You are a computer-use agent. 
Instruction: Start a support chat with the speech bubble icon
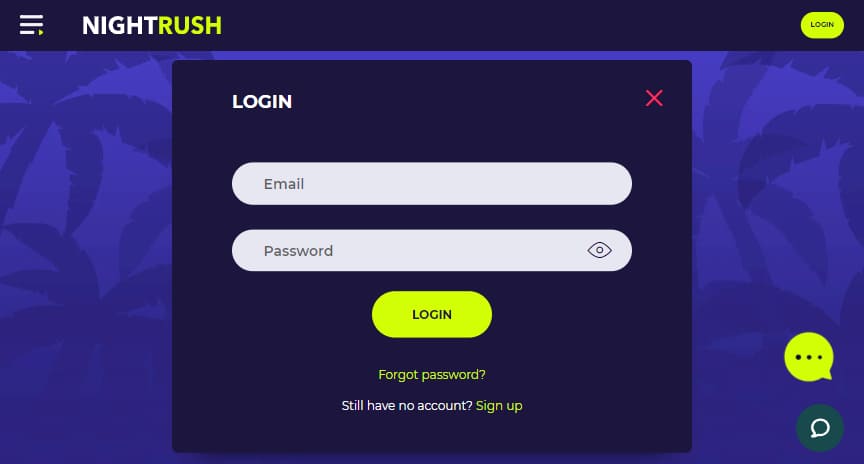820,428
